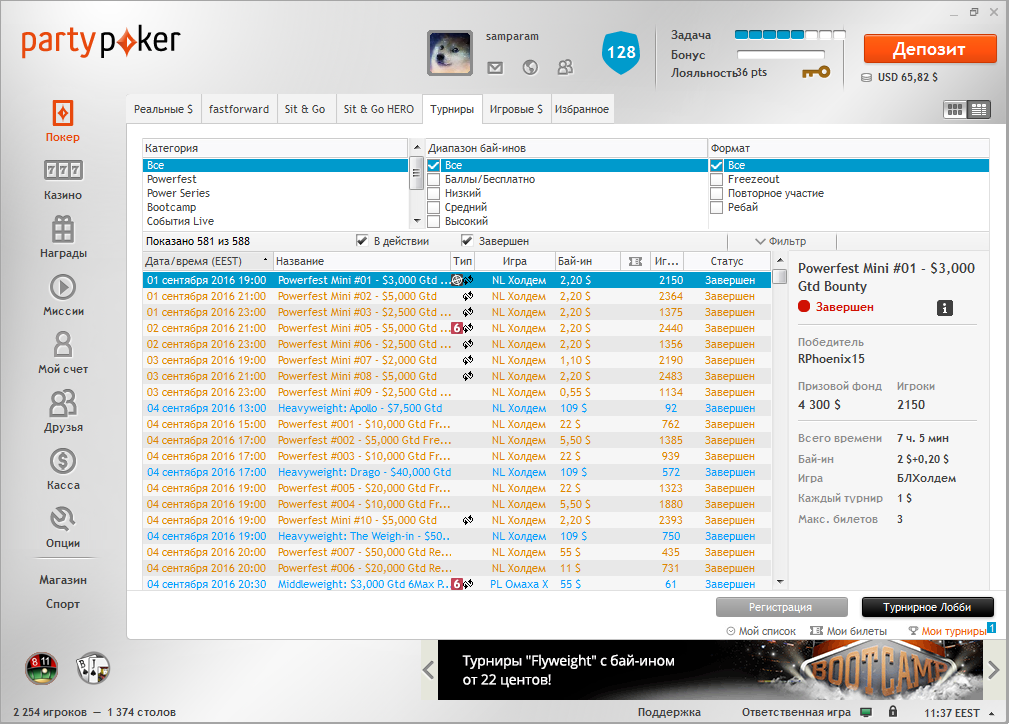Viewport: 1009px width, 724px height.
Task: Open the Казино section icon
Action: 62,170
